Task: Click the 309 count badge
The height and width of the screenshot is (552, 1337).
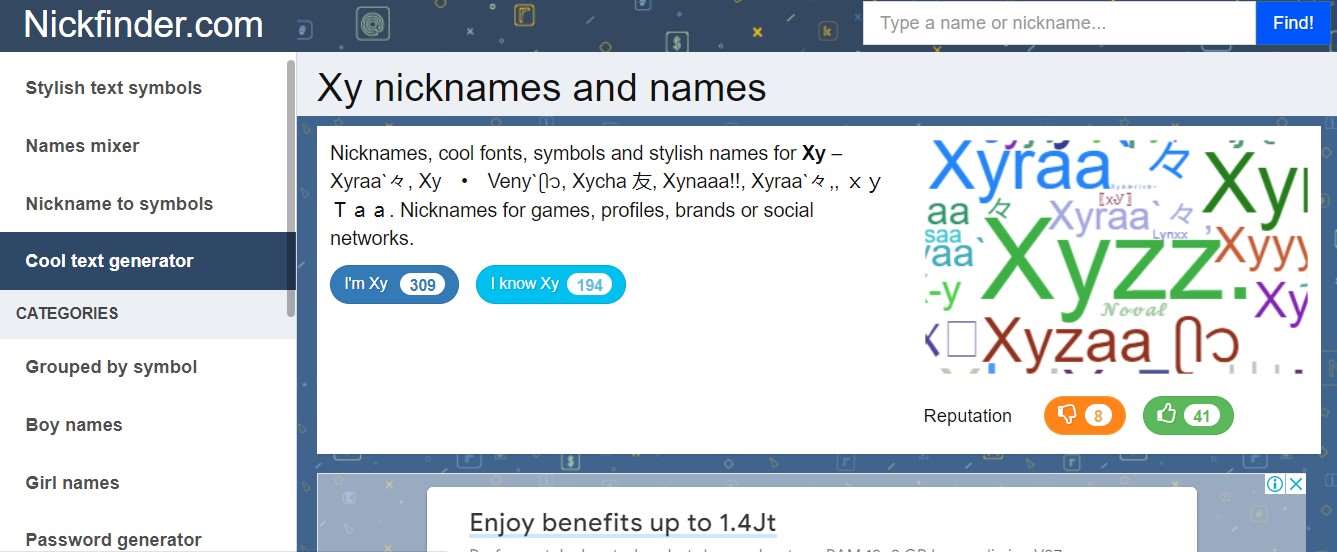Action: pos(422,285)
